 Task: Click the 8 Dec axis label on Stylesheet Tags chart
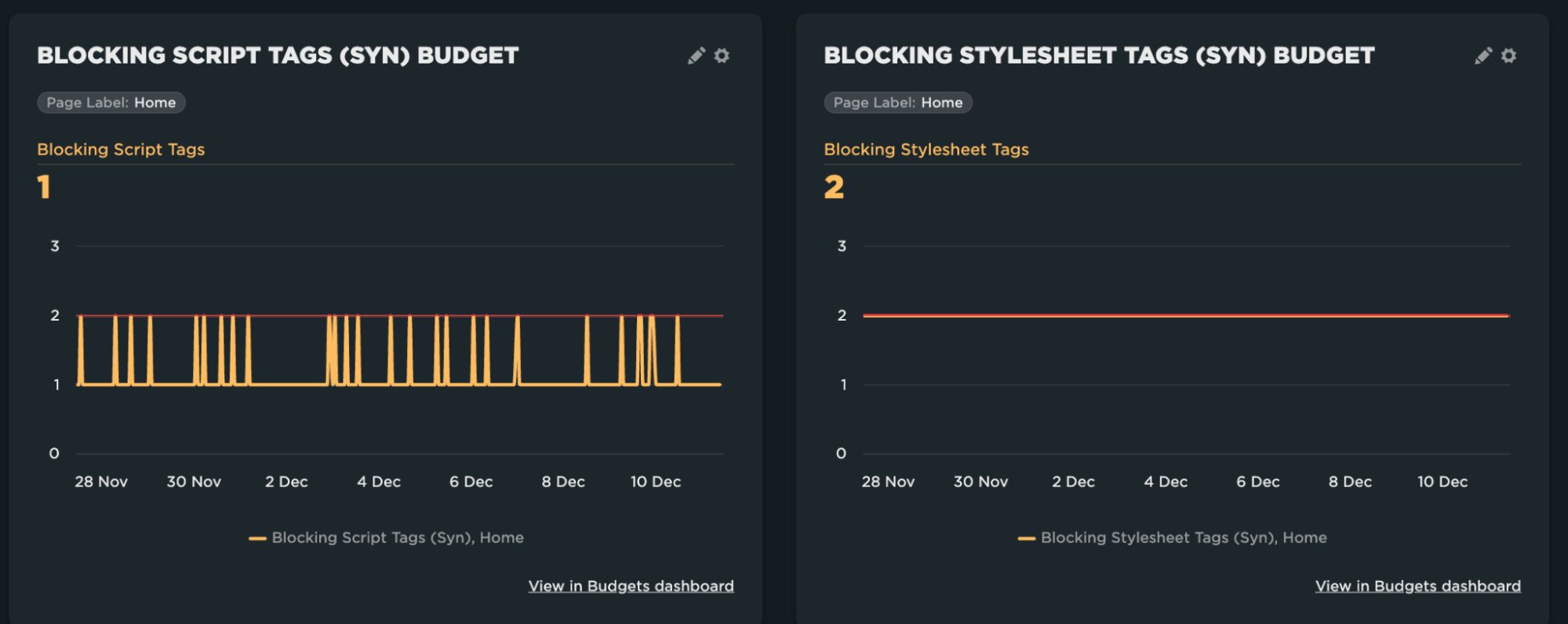click(1350, 482)
